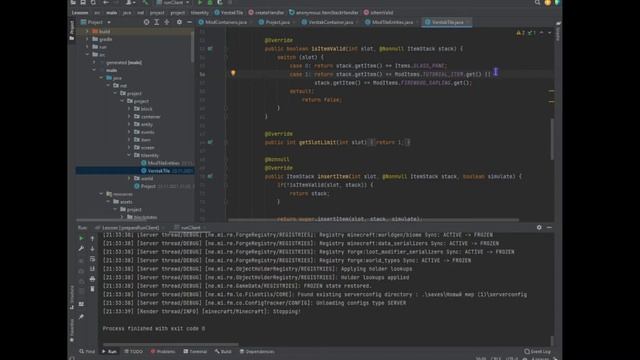This screenshot has height=360, width=640.
Task: Toggle Soft-Wrap in the Run console toolbar
Action: [92, 259]
